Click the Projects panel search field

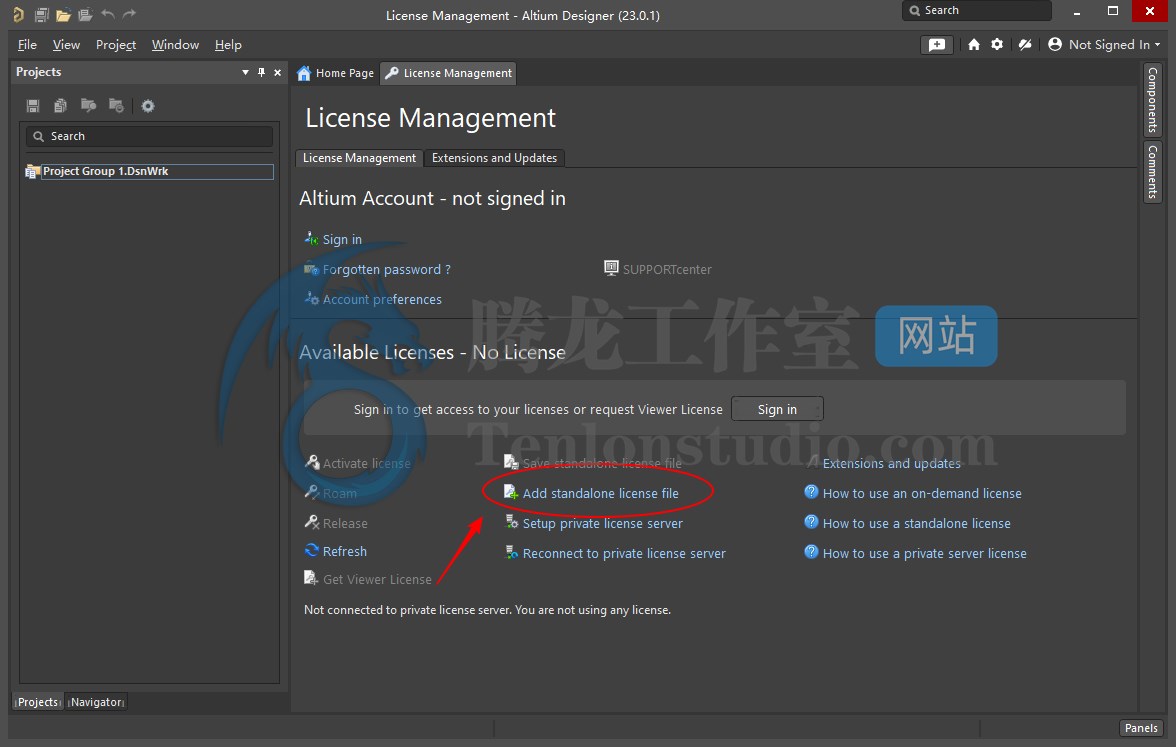(149, 136)
